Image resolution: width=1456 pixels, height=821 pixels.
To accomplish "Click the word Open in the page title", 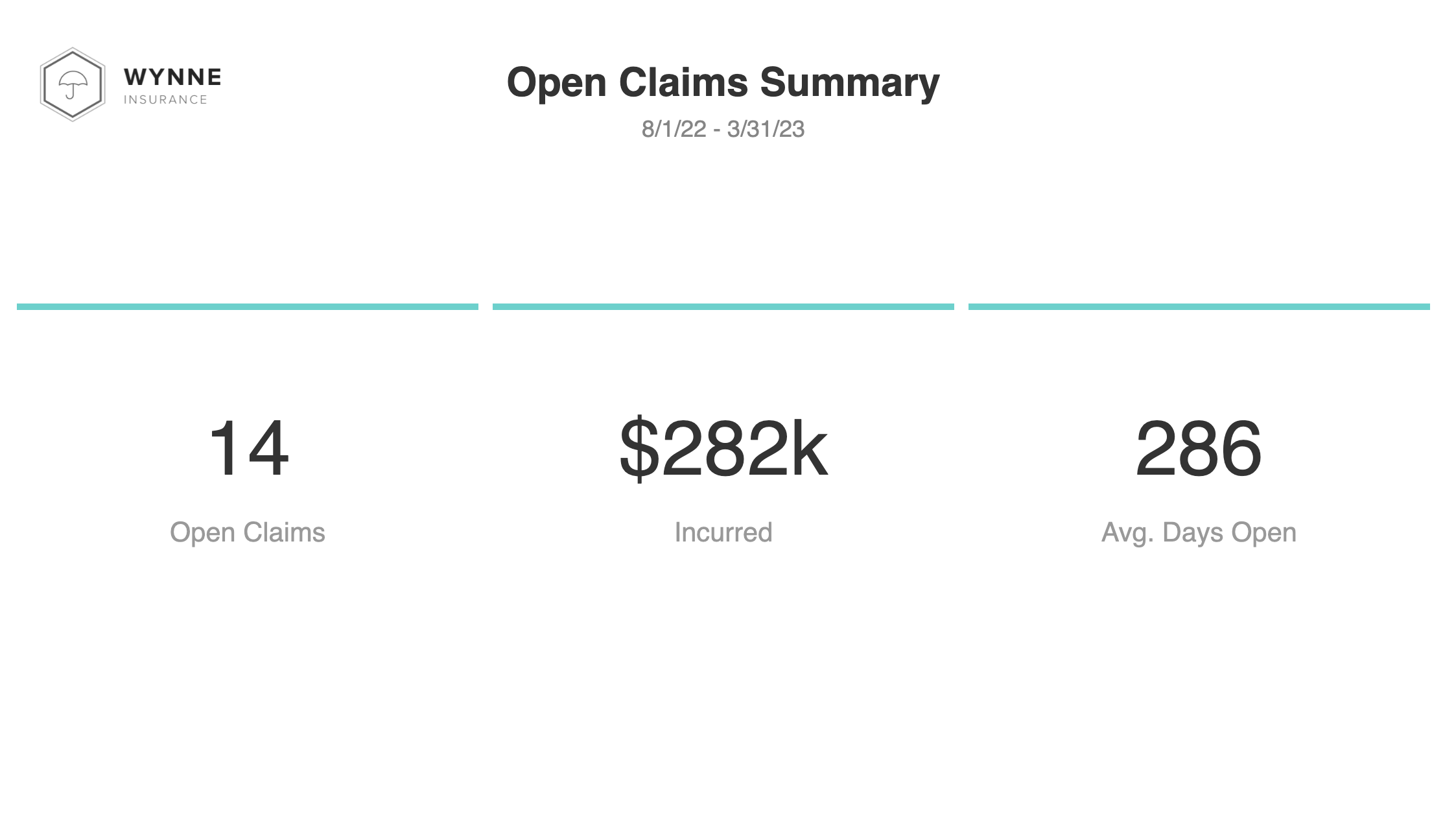I will point(557,83).
